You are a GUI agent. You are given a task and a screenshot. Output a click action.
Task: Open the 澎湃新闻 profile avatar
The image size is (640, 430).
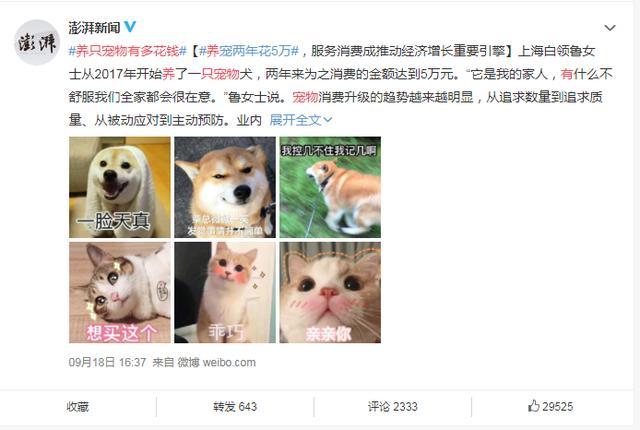click(37, 42)
